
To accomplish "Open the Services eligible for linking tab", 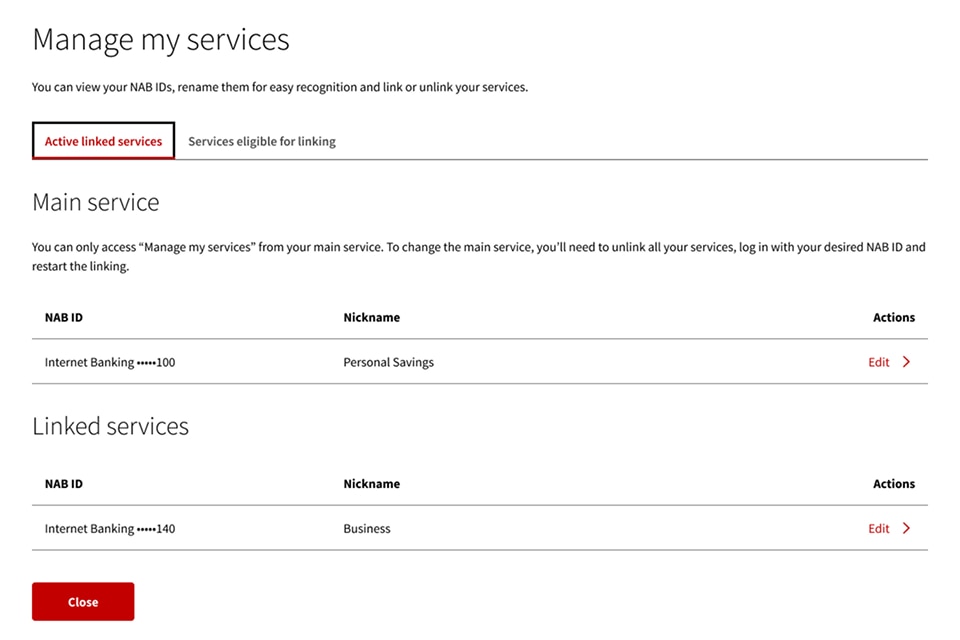I will [262, 141].
